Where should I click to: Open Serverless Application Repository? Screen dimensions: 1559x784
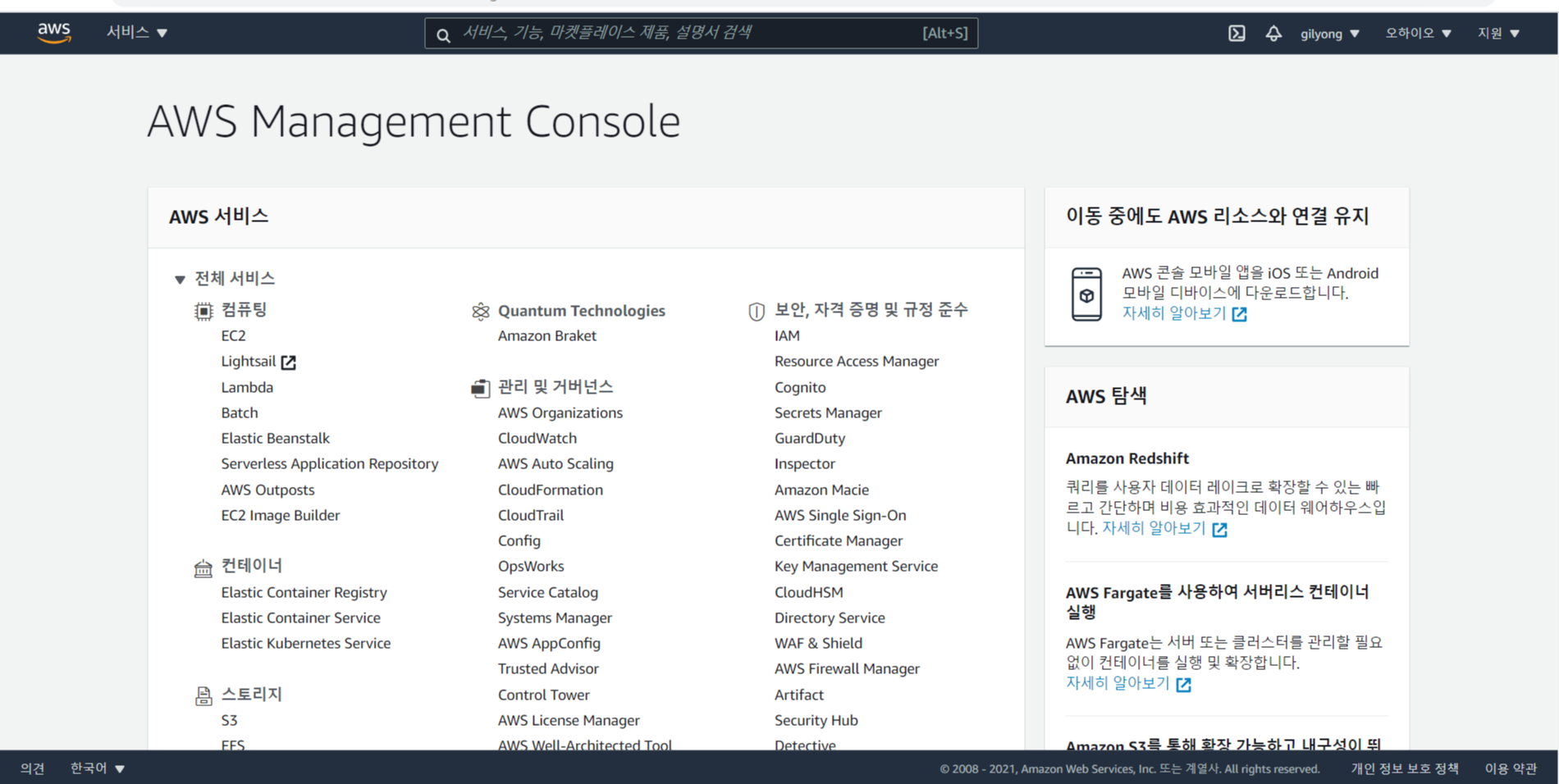click(330, 464)
